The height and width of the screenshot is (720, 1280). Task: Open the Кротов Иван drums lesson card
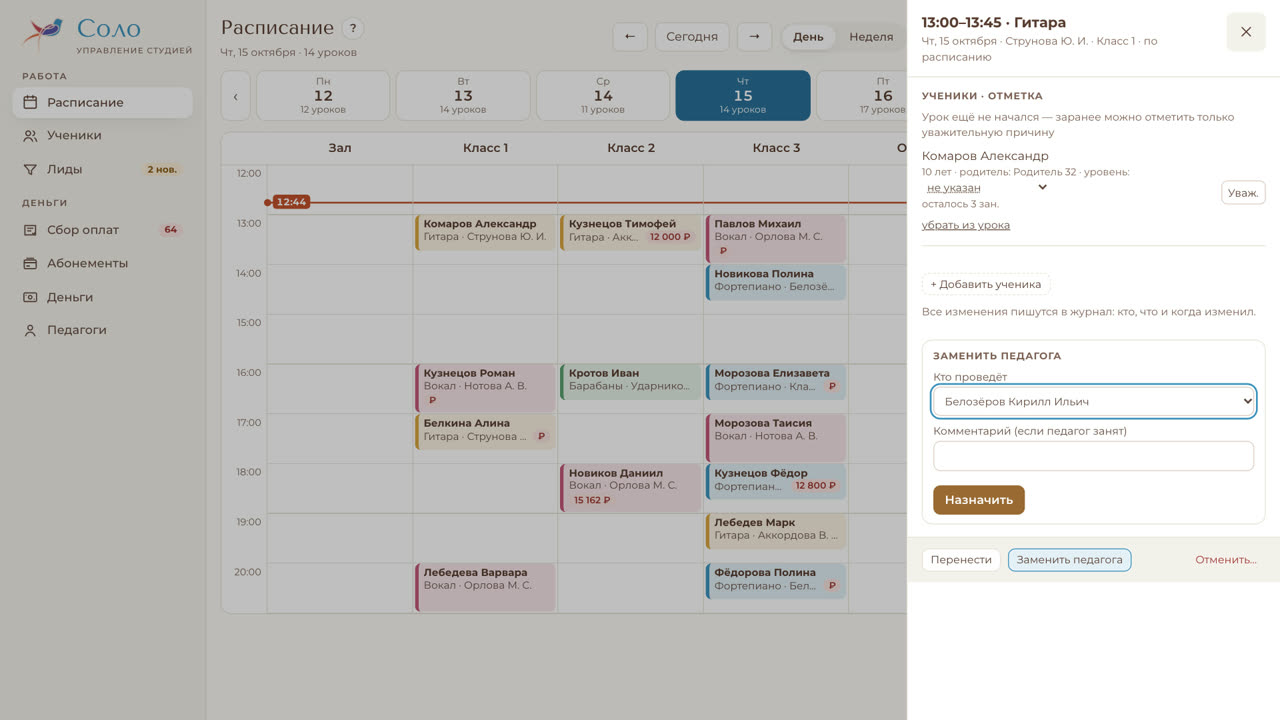coord(631,381)
